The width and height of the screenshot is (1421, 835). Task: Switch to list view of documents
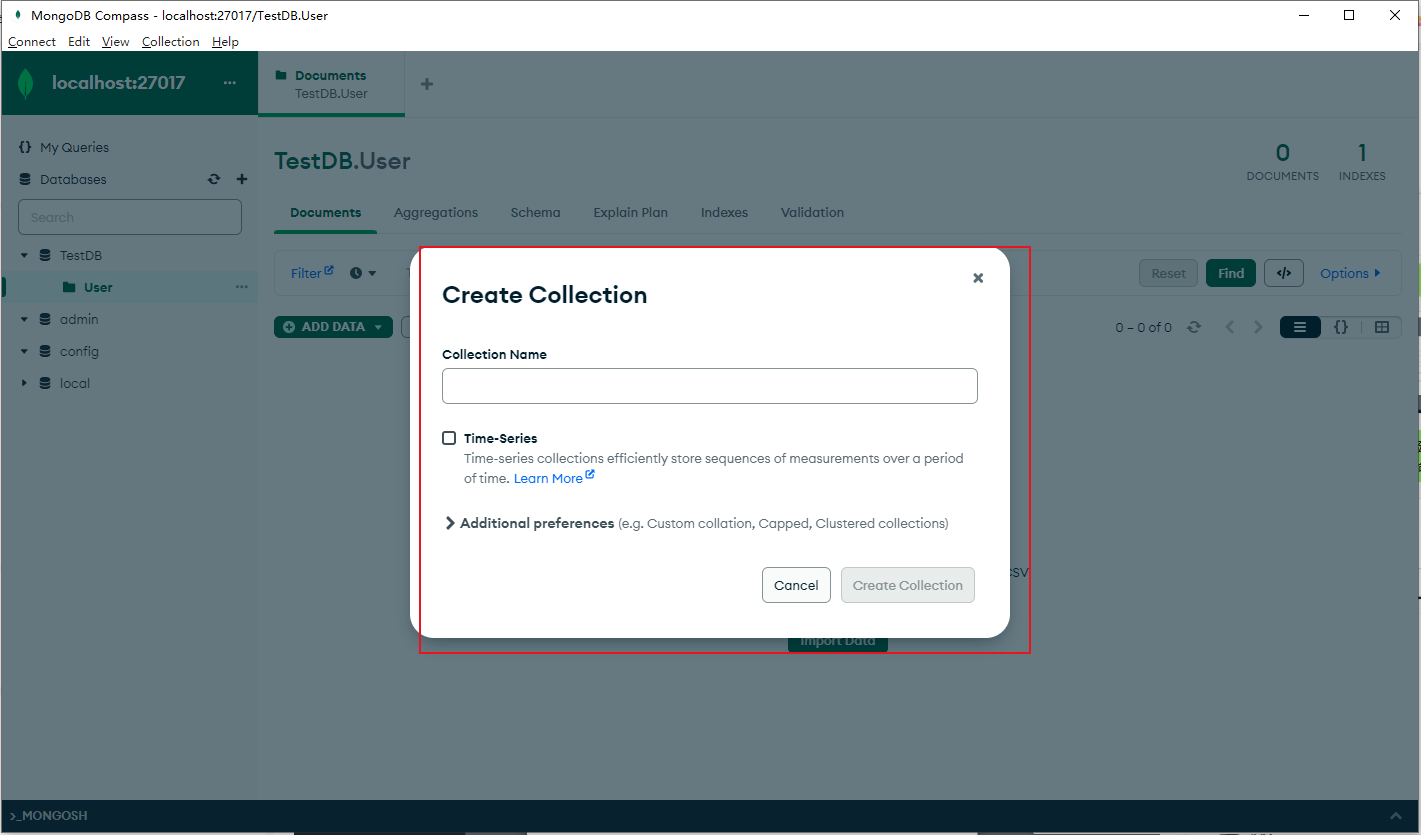1300,327
